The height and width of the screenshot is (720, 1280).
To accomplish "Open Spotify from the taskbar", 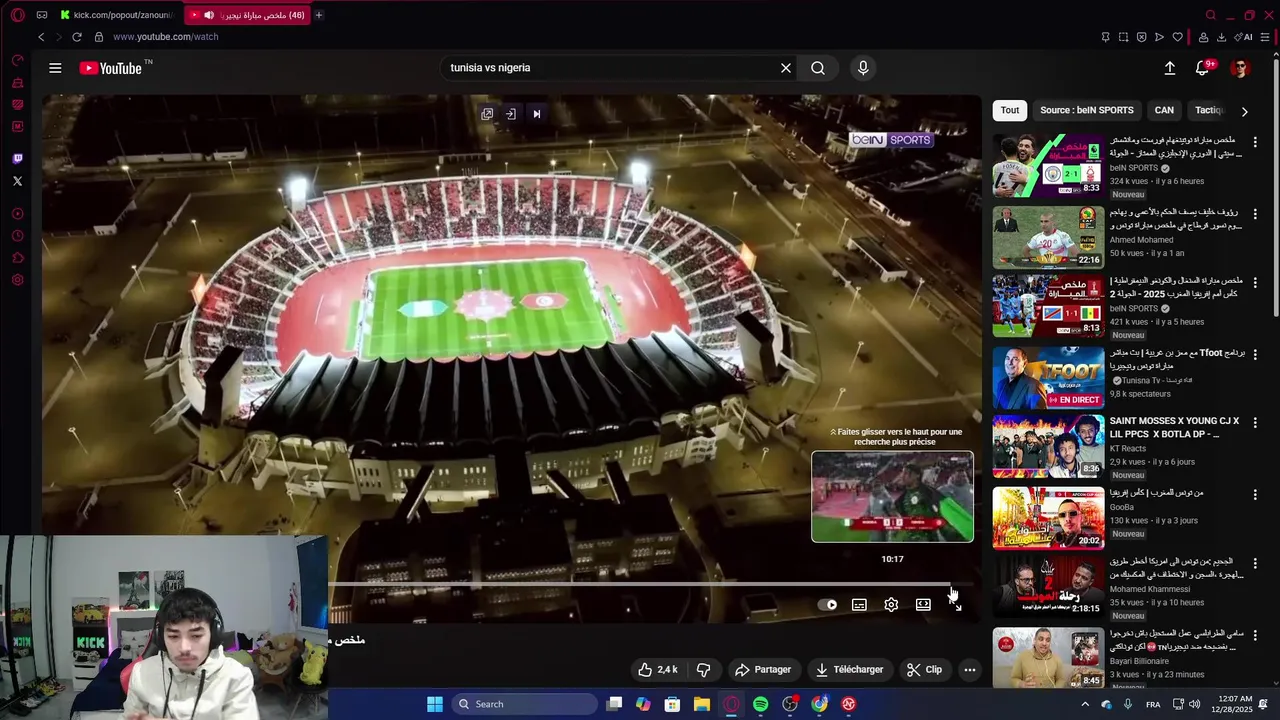I will point(761,704).
